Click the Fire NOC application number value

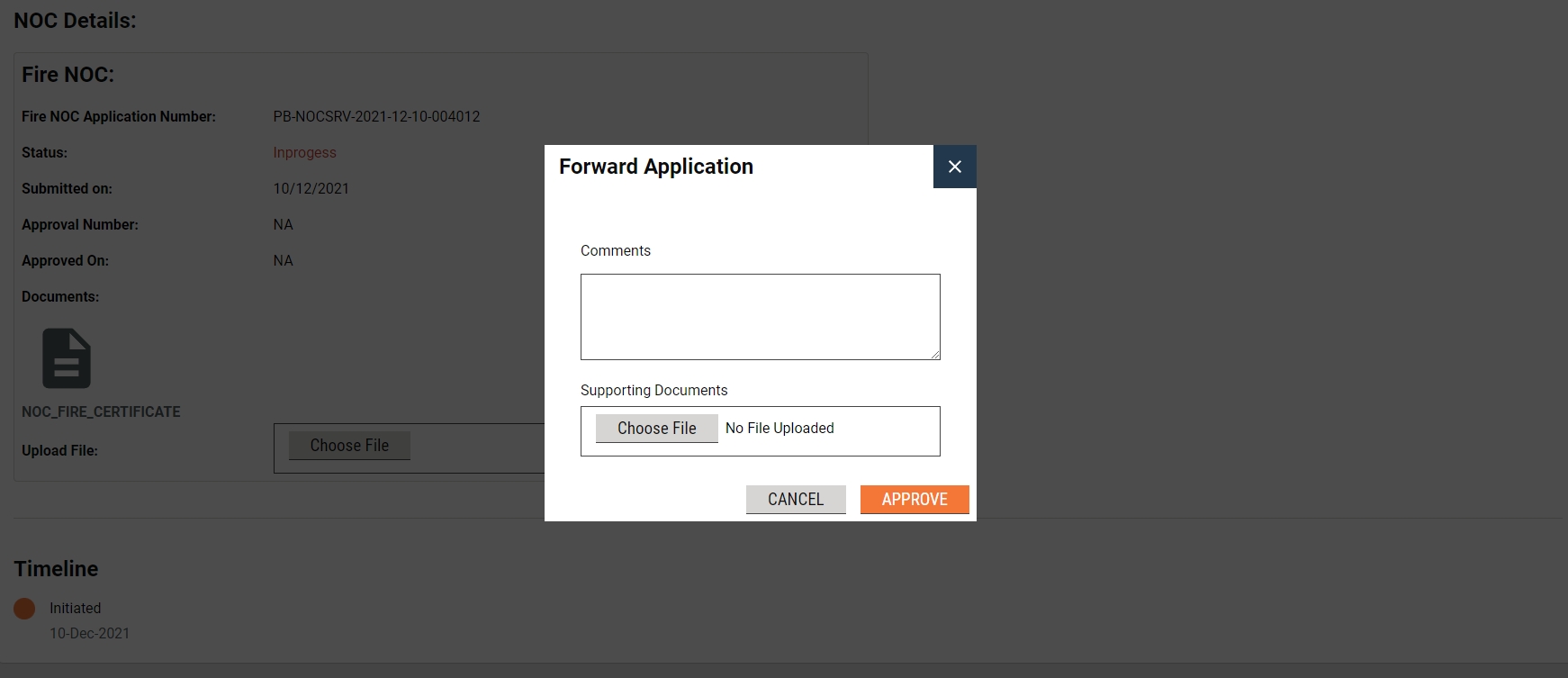(376, 117)
